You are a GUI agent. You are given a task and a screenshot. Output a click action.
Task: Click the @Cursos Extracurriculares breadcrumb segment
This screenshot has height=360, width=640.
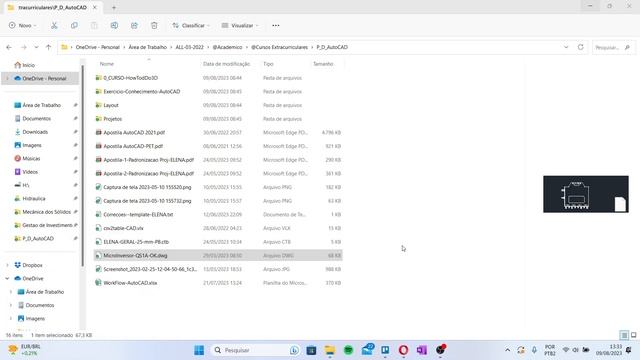280,47
